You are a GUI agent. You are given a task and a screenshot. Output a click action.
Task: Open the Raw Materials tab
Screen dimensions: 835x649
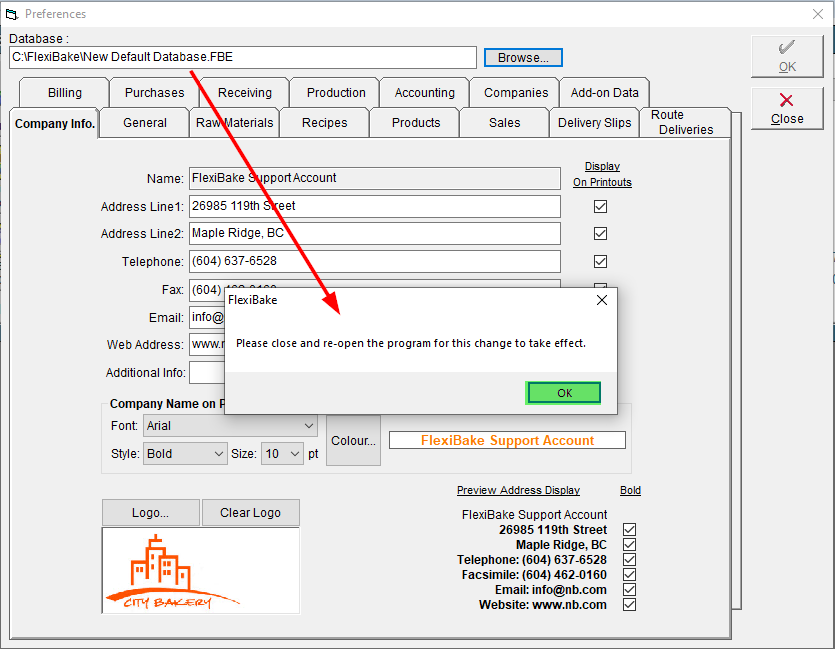click(x=234, y=123)
